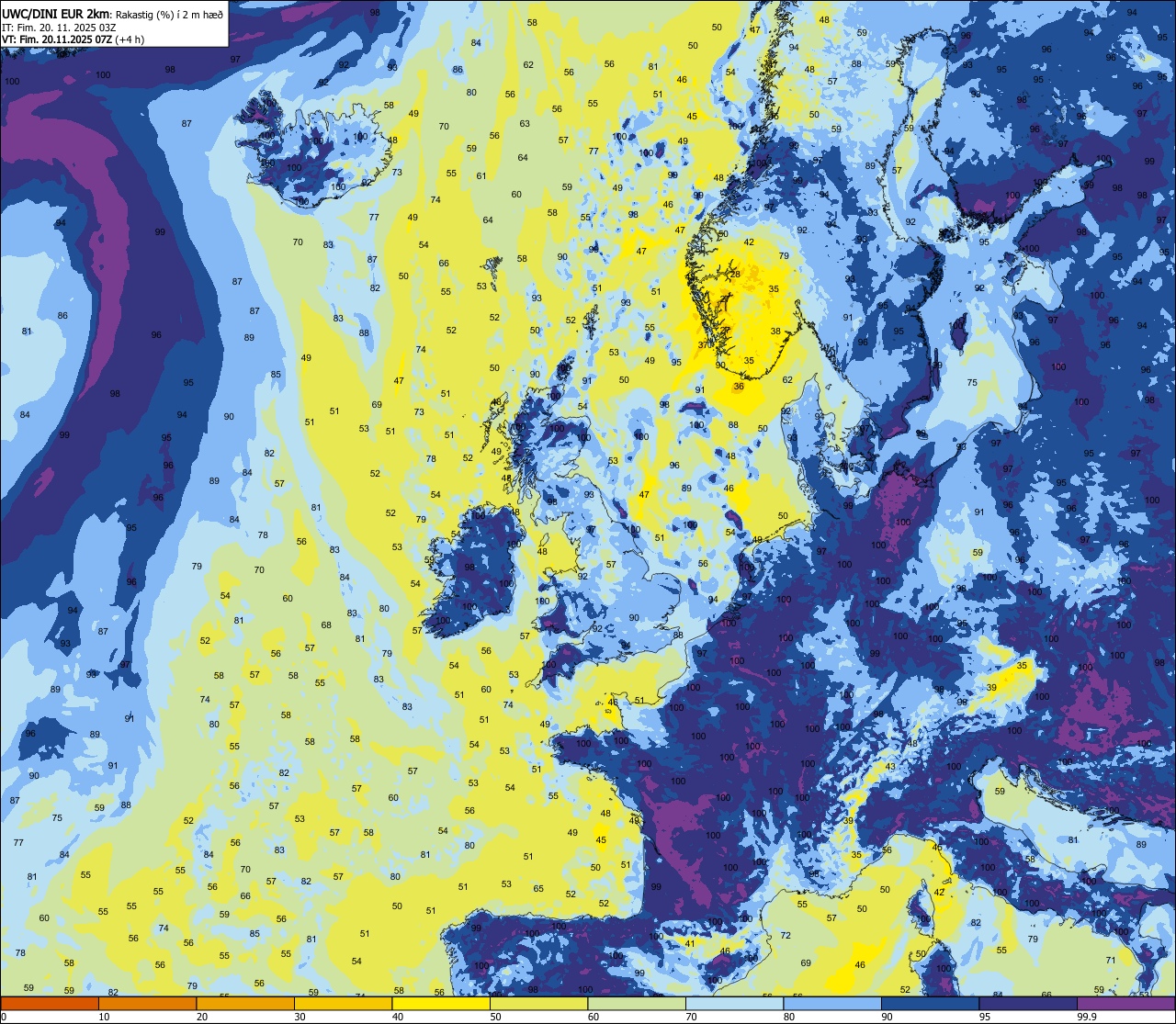1176x1024 pixels.
Task: Click the bright yellow legend segment between 40 and 50
Action: pyautogui.click(x=441, y=1003)
